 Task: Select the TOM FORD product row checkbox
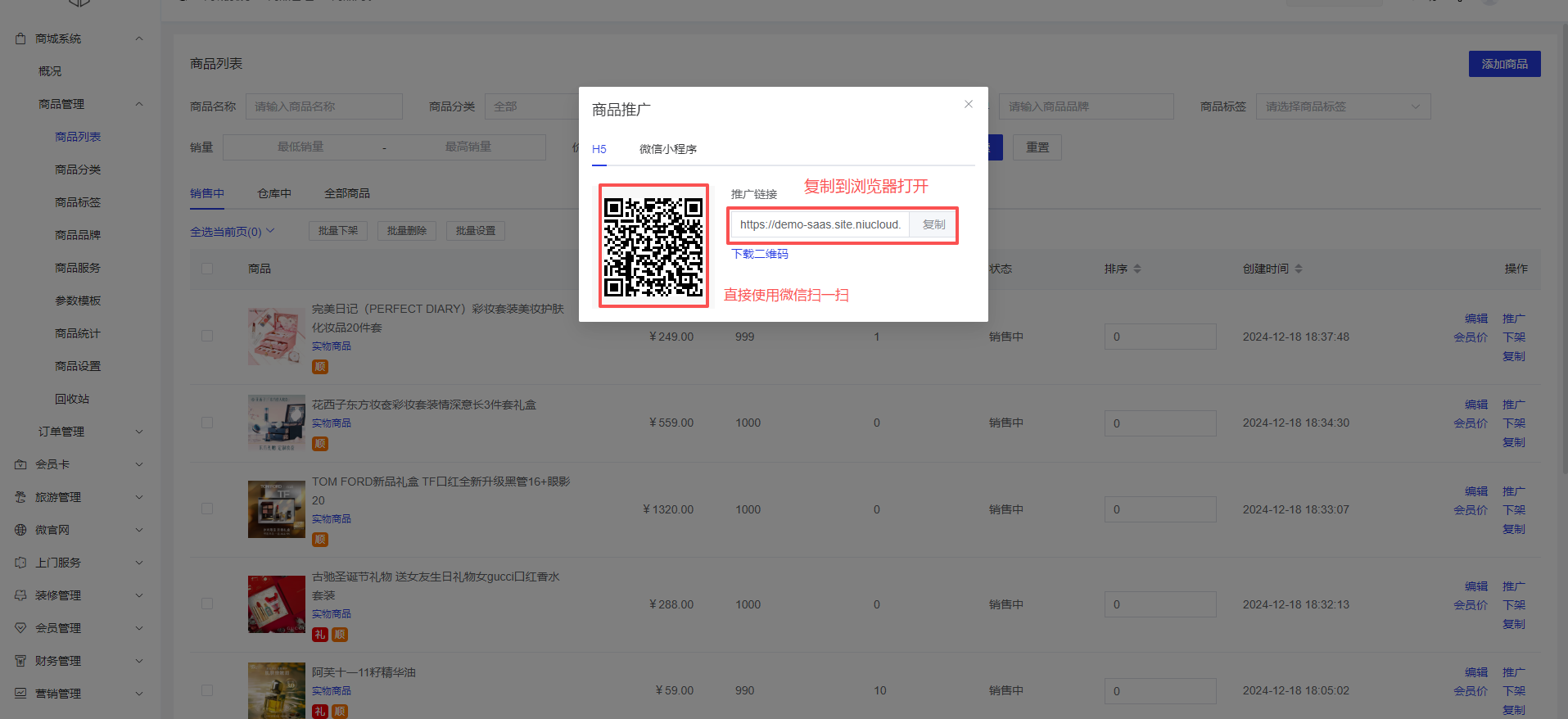207,509
